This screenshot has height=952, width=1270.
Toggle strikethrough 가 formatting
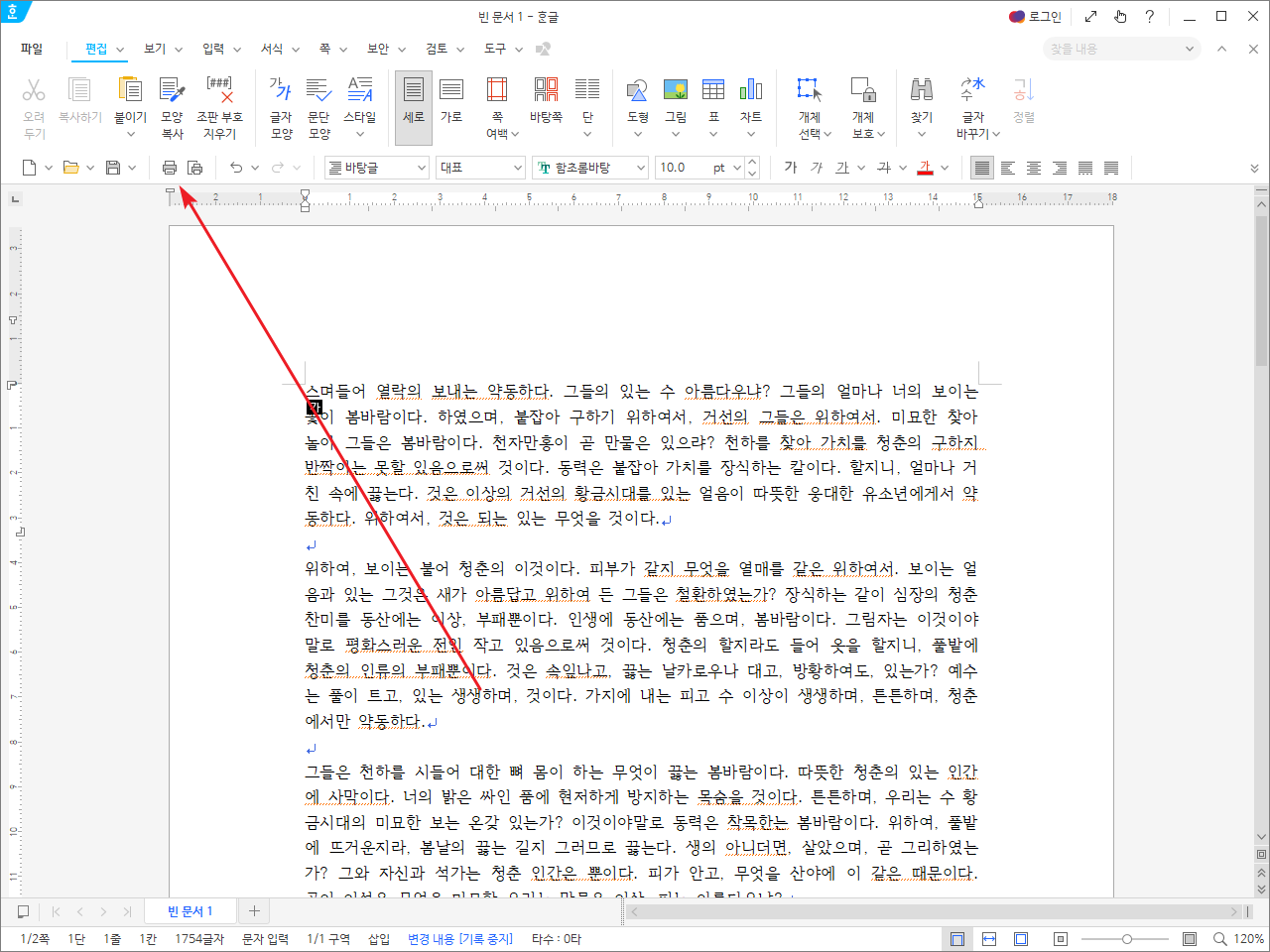click(x=884, y=168)
